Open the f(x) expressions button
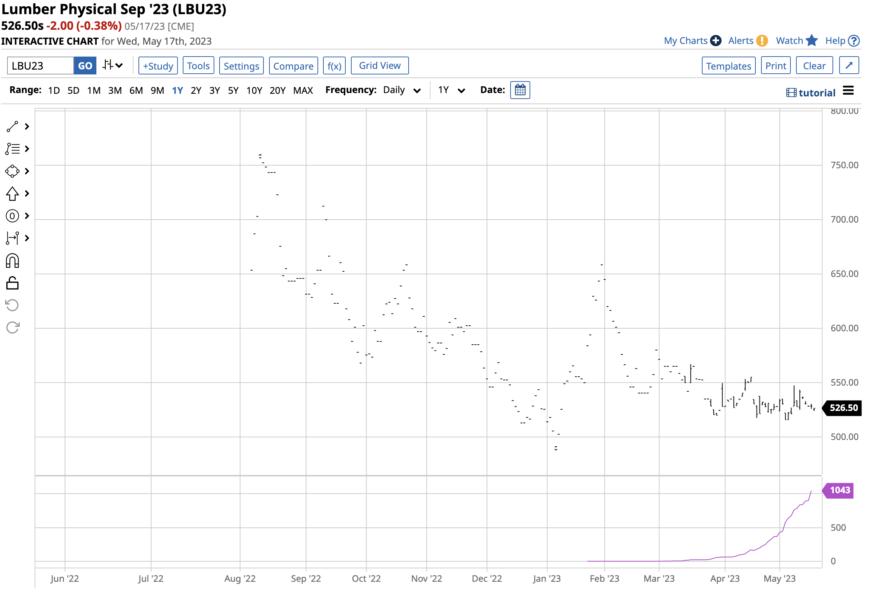876x600 pixels. [x=334, y=65]
